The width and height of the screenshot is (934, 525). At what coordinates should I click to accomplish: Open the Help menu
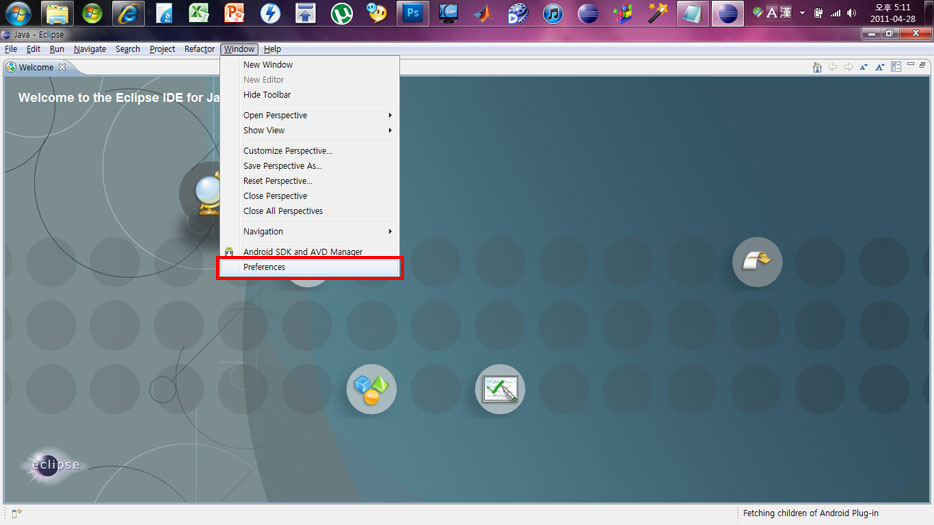tap(272, 49)
